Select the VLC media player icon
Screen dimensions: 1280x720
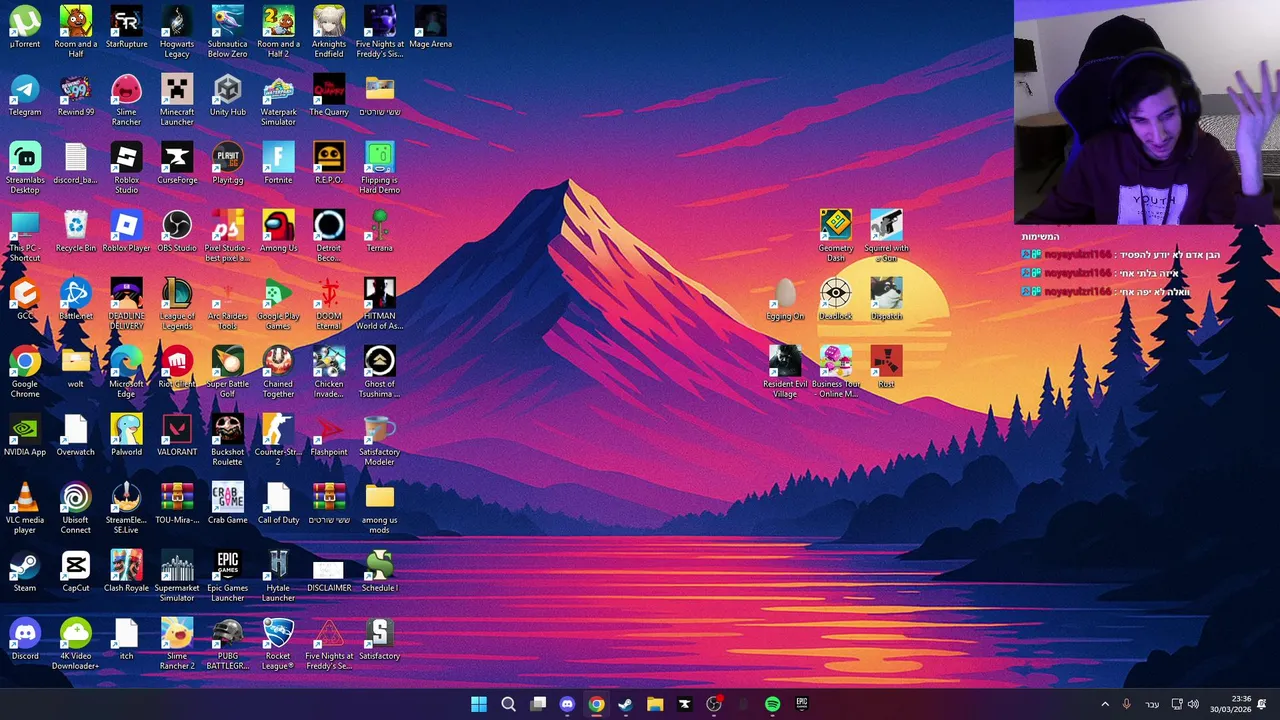[25, 508]
